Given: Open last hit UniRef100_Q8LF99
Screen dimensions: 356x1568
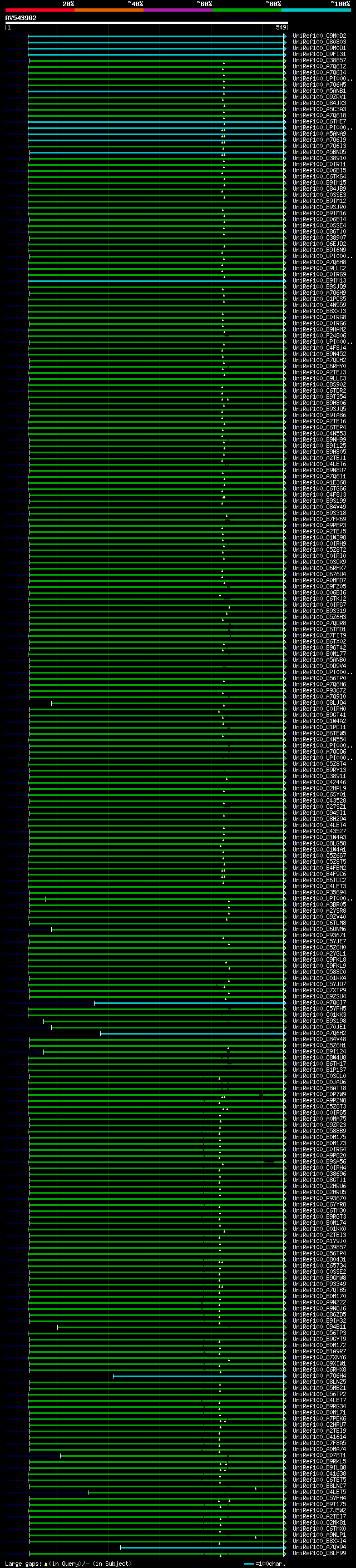Looking at the screenshot, I should point(319,1553).
